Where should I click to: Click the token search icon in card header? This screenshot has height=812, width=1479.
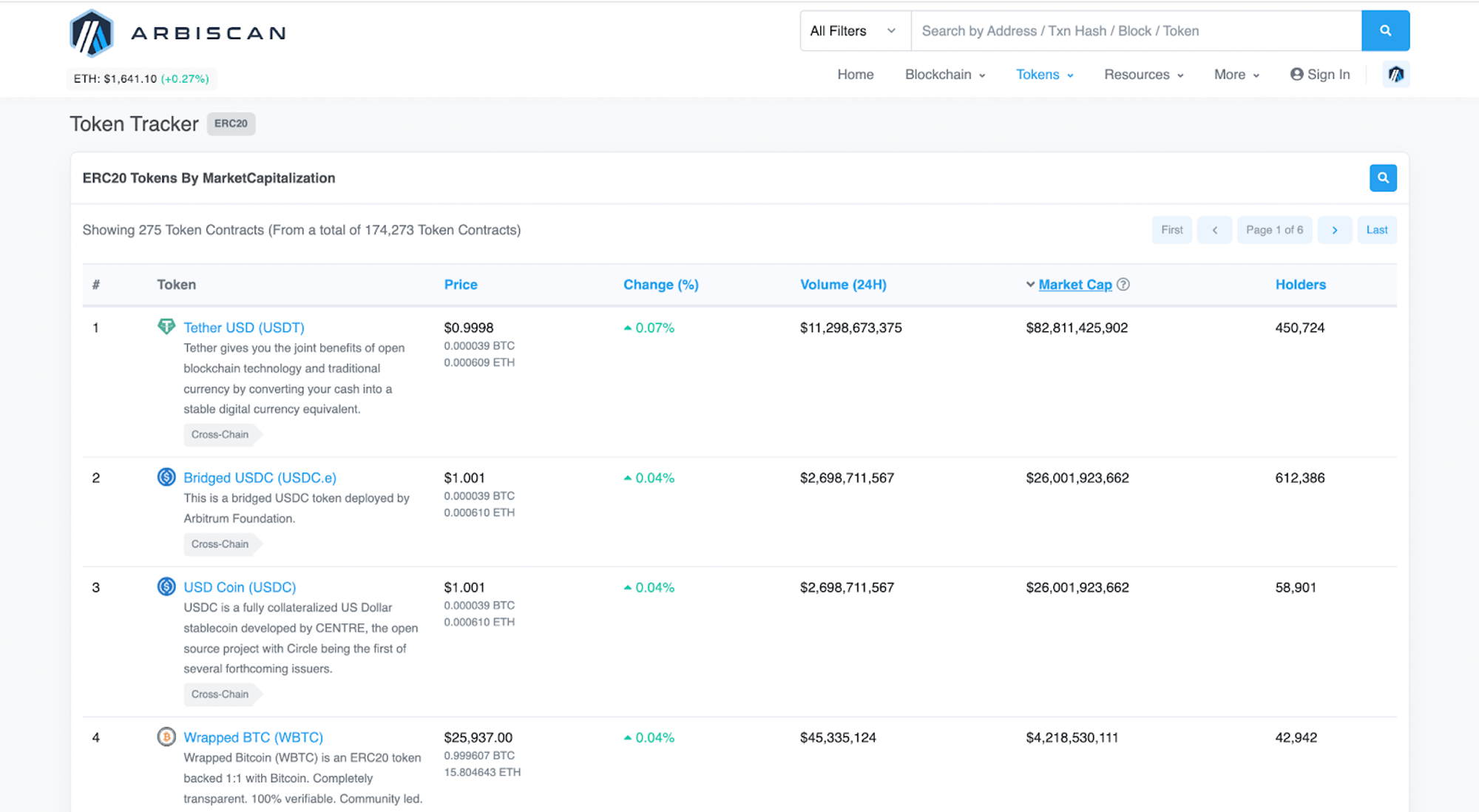(x=1382, y=178)
